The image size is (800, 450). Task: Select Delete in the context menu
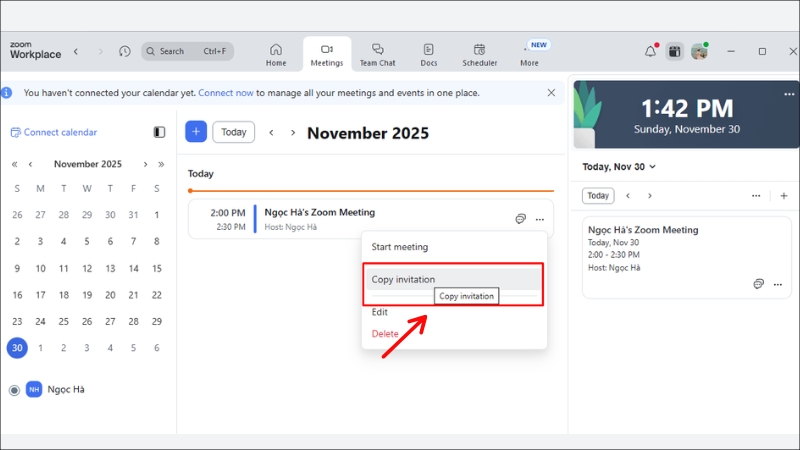[x=385, y=334]
